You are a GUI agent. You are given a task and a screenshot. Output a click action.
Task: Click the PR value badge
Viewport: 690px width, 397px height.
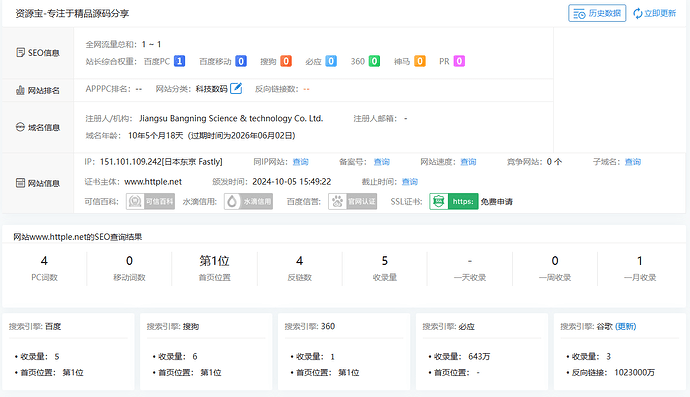point(459,61)
